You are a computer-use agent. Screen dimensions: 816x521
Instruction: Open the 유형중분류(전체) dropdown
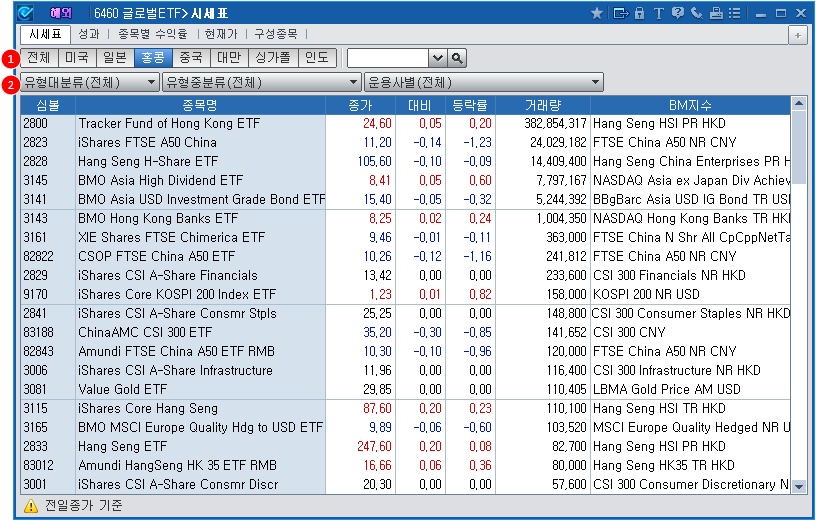tap(261, 82)
